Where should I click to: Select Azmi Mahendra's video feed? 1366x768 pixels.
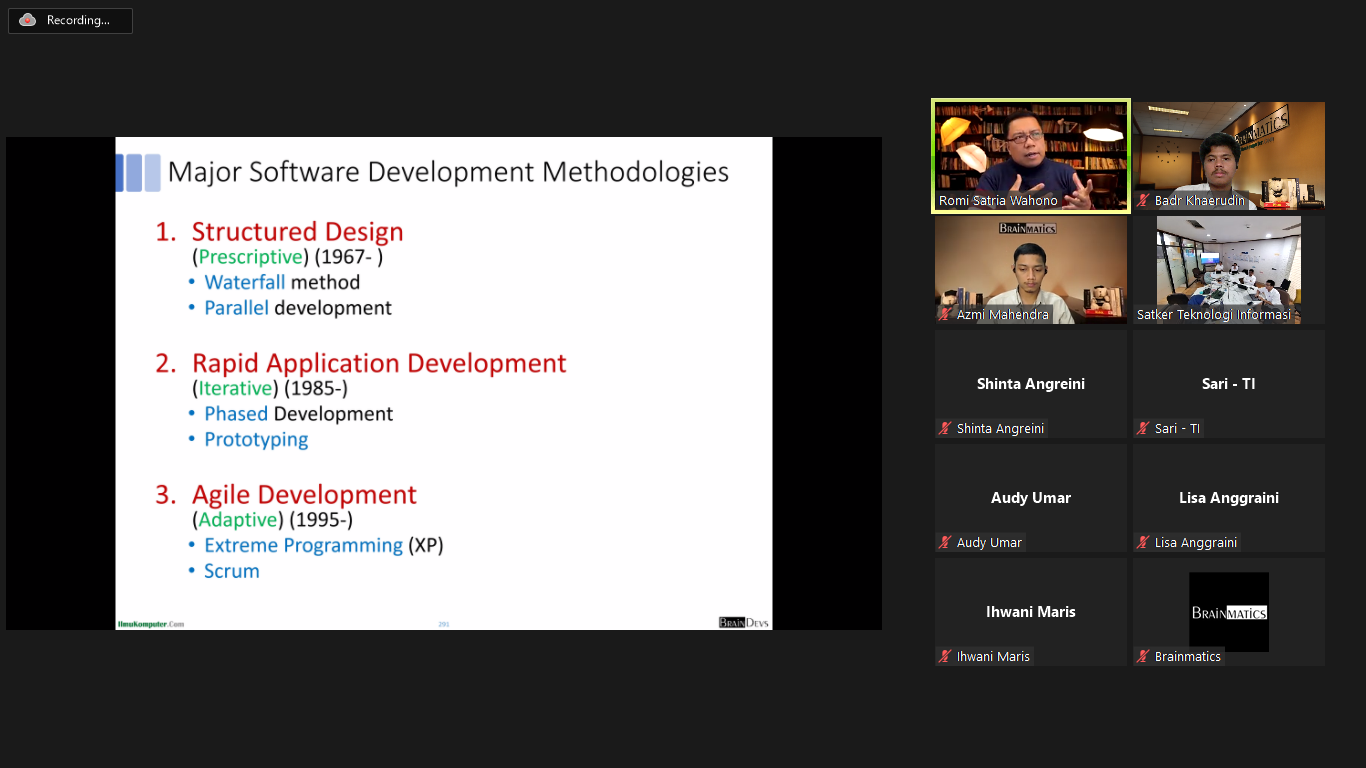[1030, 268]
